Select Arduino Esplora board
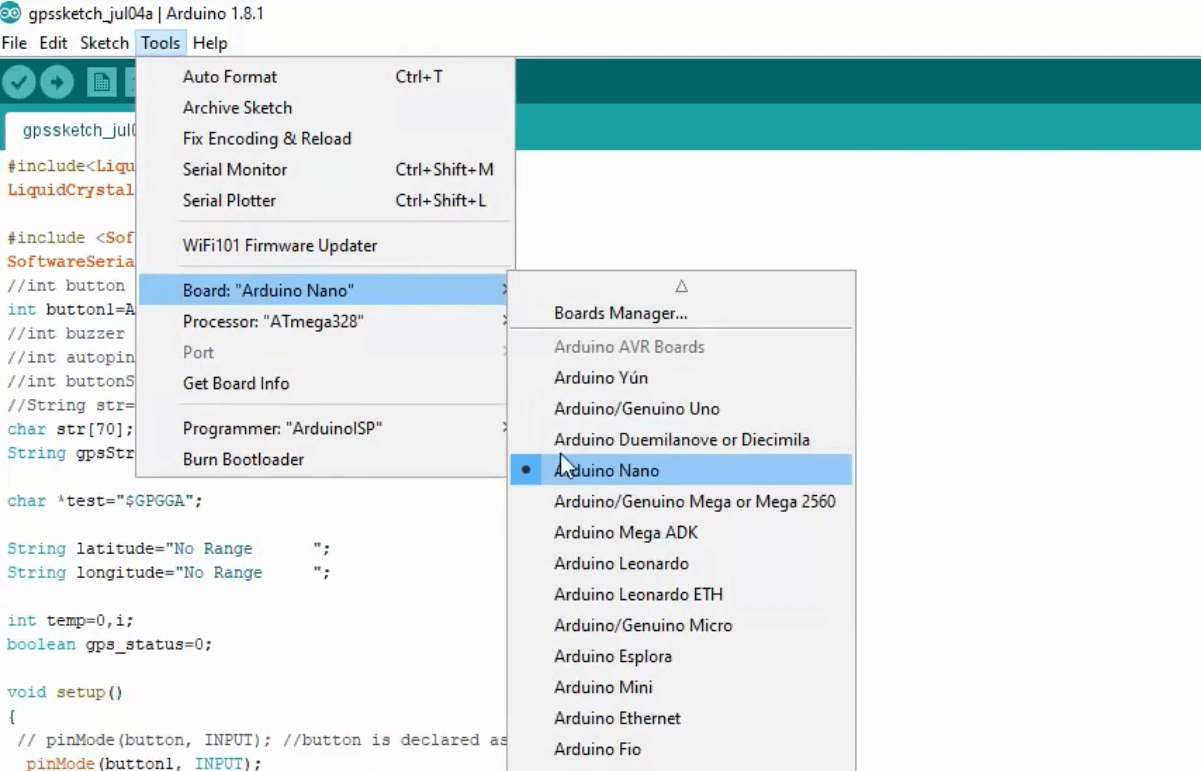 coord(681,656)
